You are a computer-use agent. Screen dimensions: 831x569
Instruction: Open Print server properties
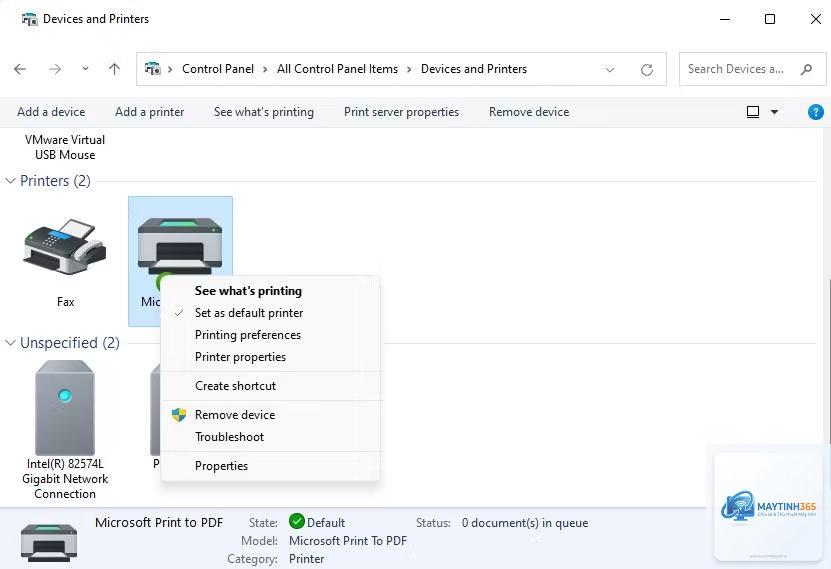click(401, 112)
